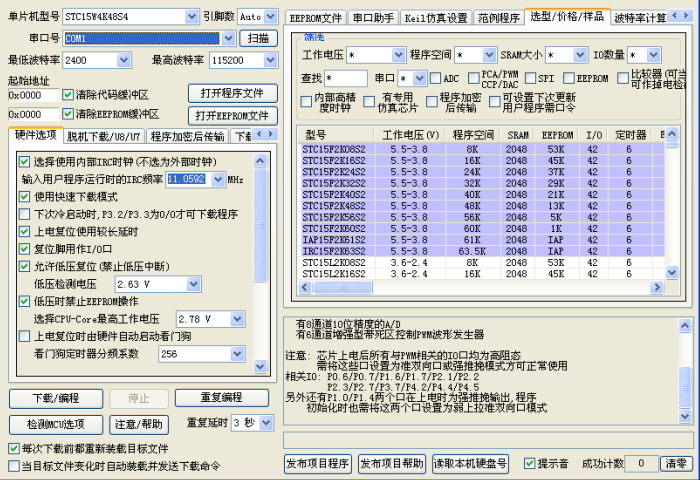Toggle 清除代码缓冲区 checkbox
The image size is (700, 480).
[68, 95]
